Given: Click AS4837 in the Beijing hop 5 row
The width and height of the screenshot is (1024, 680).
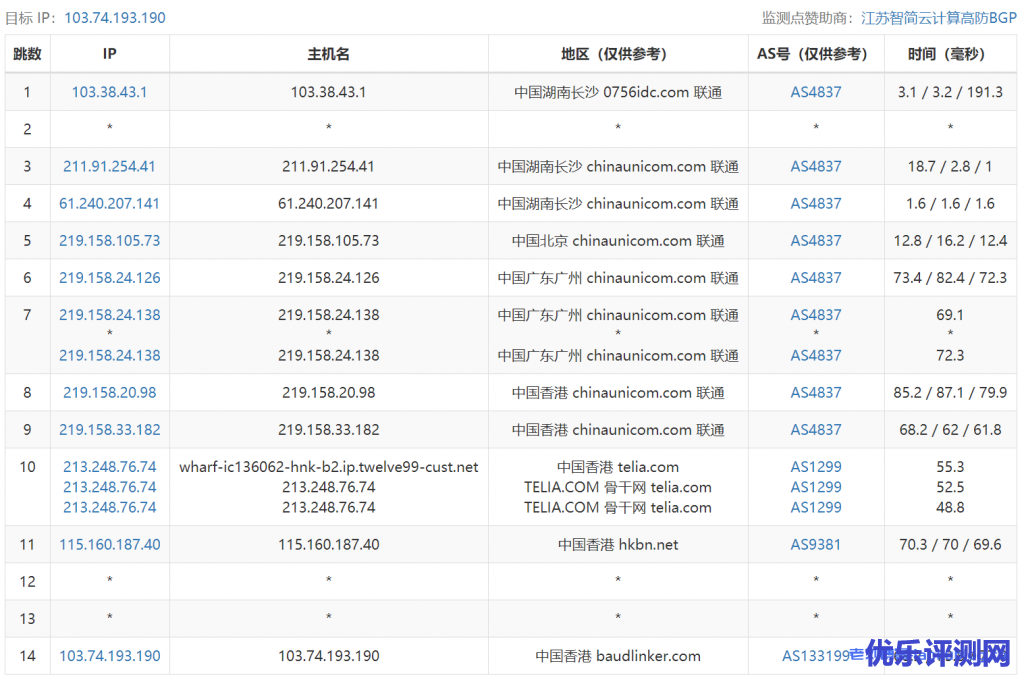Looking at the screenshot, I should [816, 240].
